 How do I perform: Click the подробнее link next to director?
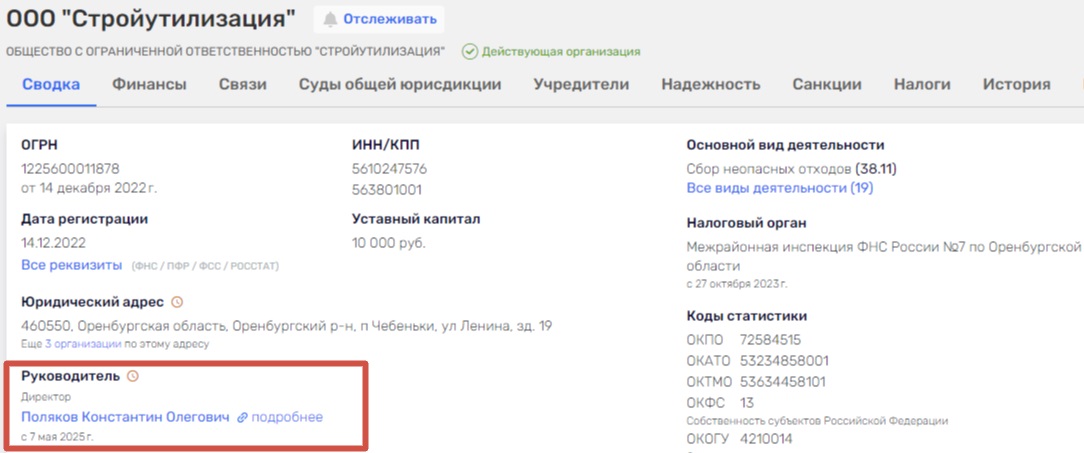tap(287, 417)
